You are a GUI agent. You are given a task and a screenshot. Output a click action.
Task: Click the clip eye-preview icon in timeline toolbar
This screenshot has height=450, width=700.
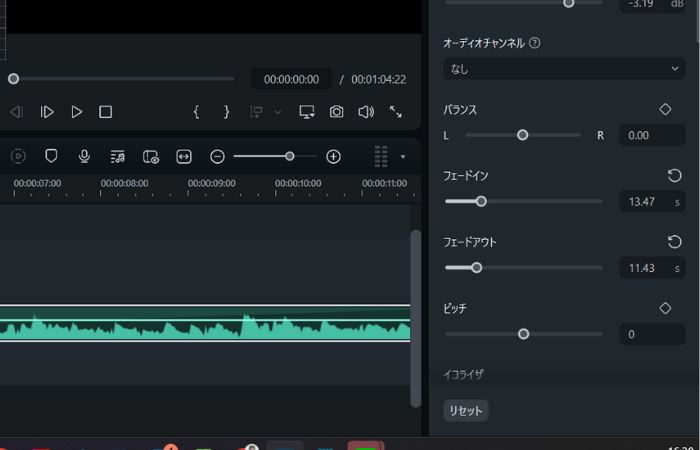[x=151, y=157]
